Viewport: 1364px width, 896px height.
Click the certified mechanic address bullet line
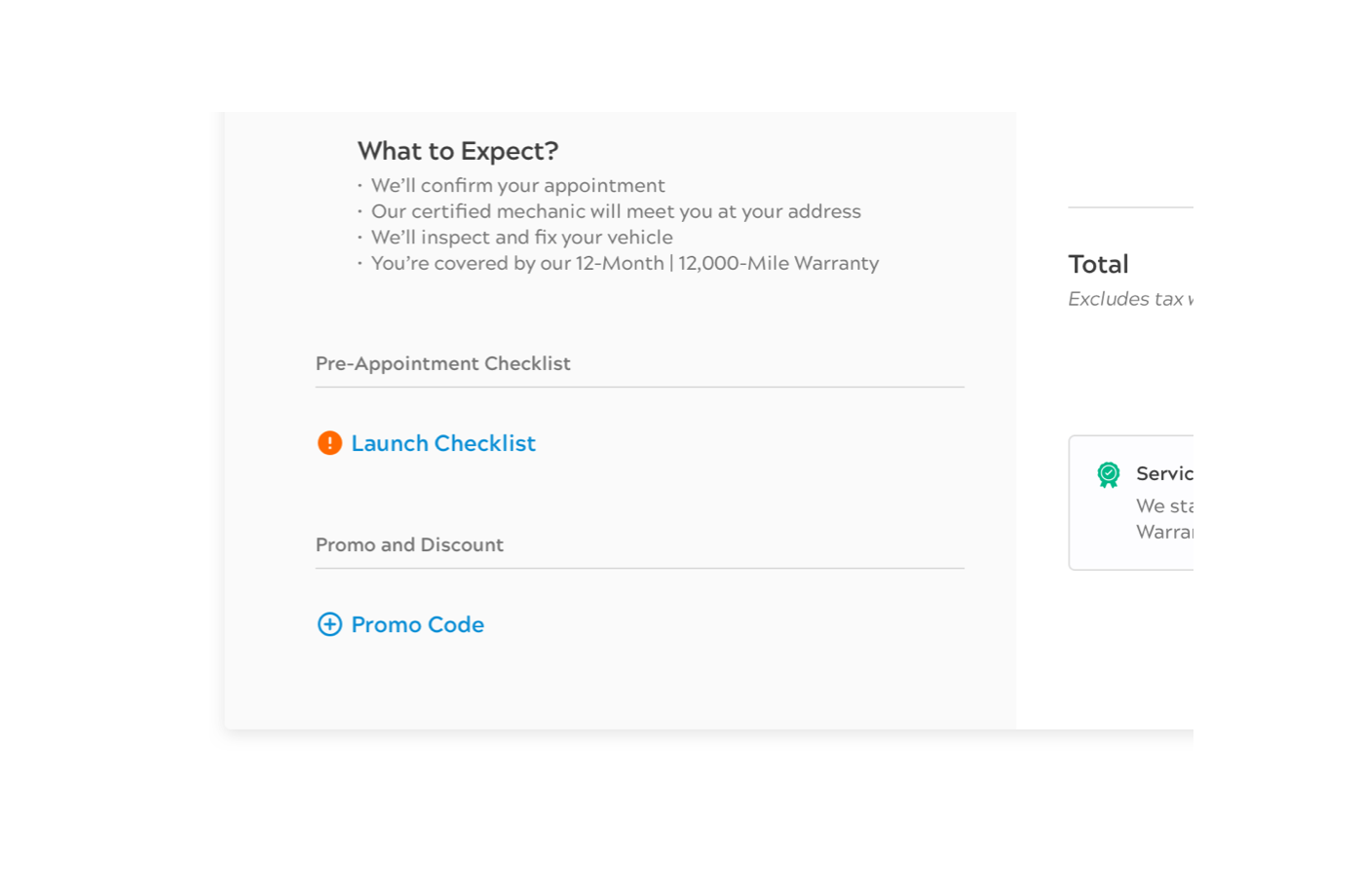click(x=616, y=211)
